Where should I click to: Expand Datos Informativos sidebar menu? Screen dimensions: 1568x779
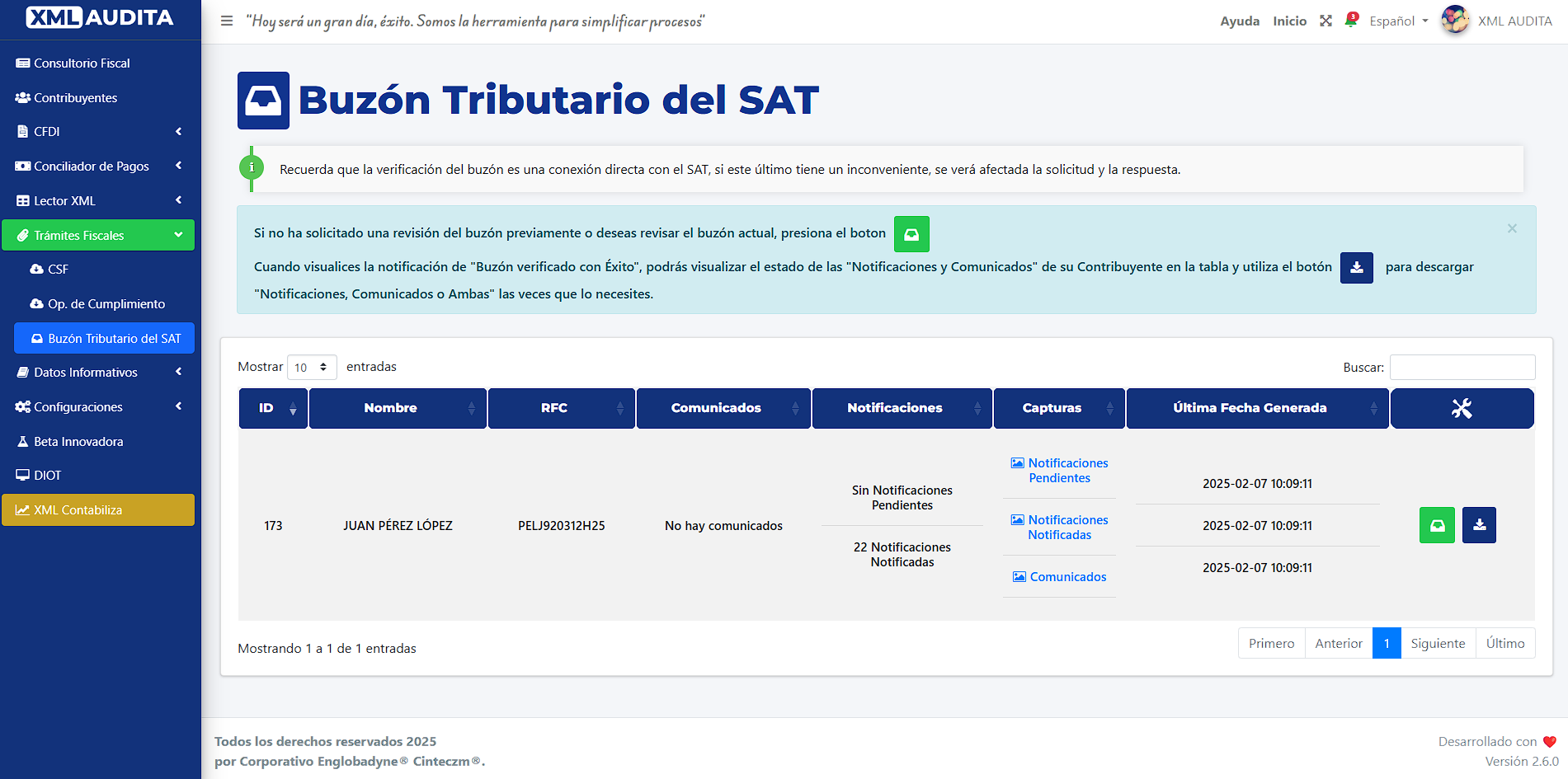98,373
